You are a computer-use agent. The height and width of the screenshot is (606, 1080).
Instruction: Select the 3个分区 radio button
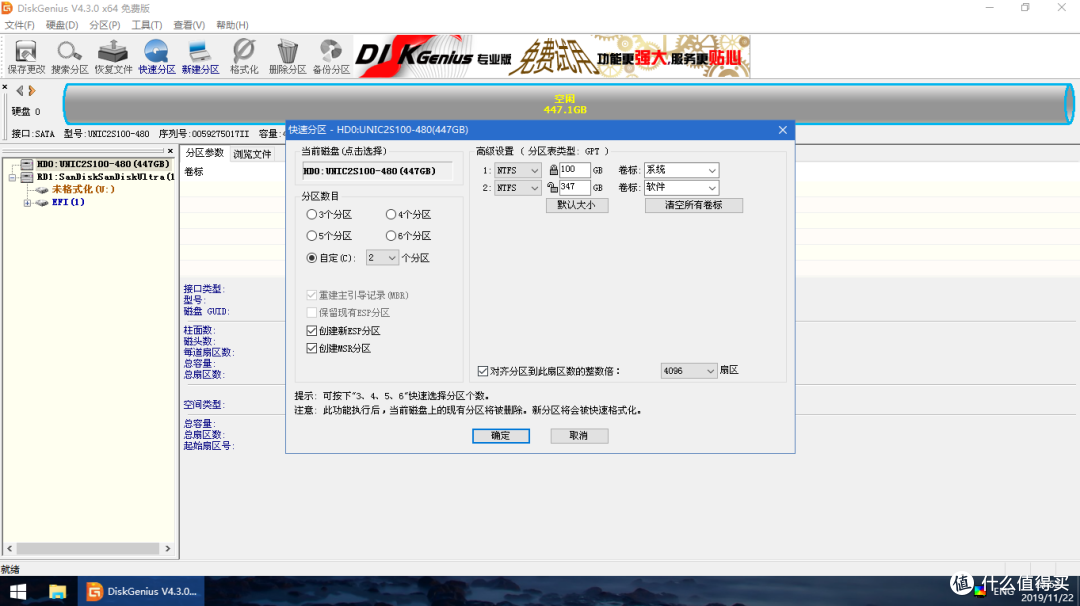pyautogui.click(x=312, y=215)
